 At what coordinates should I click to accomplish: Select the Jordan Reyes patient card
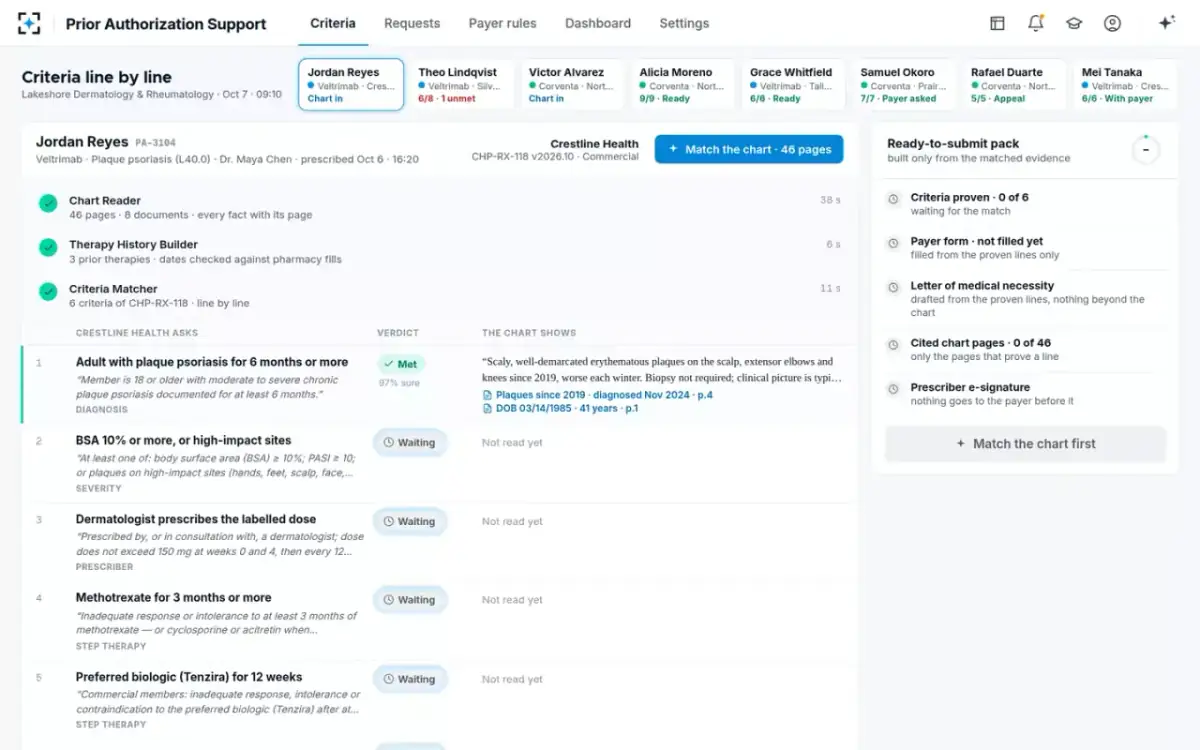(351, 84)
